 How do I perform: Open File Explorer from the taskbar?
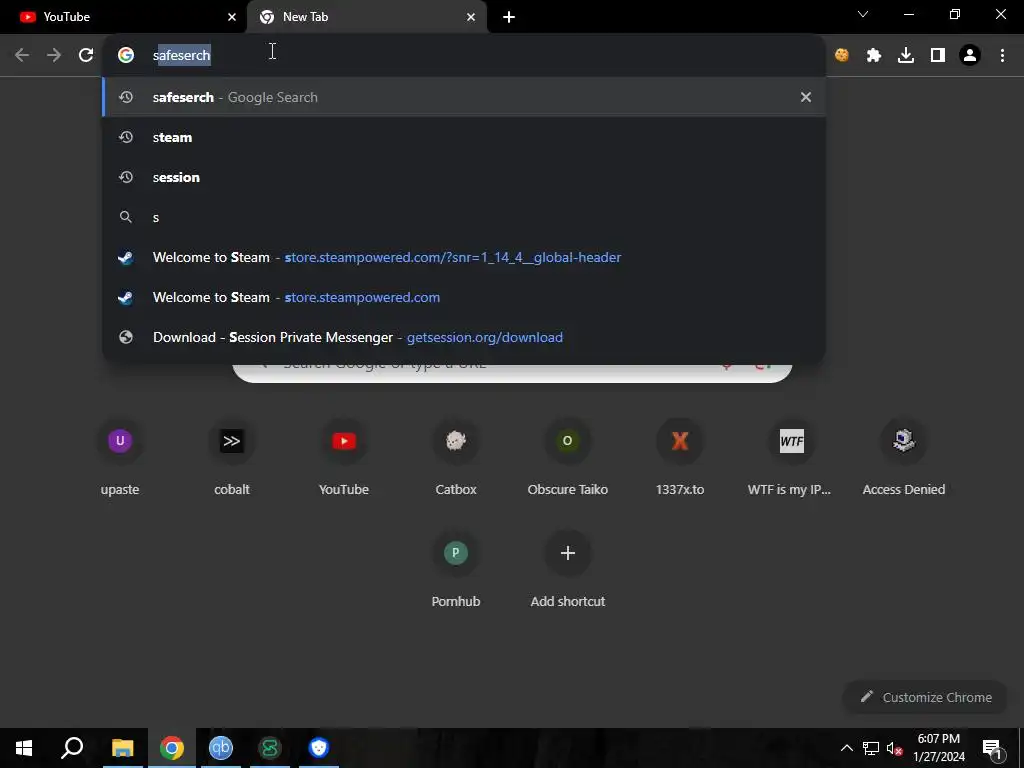coord(122,748)
